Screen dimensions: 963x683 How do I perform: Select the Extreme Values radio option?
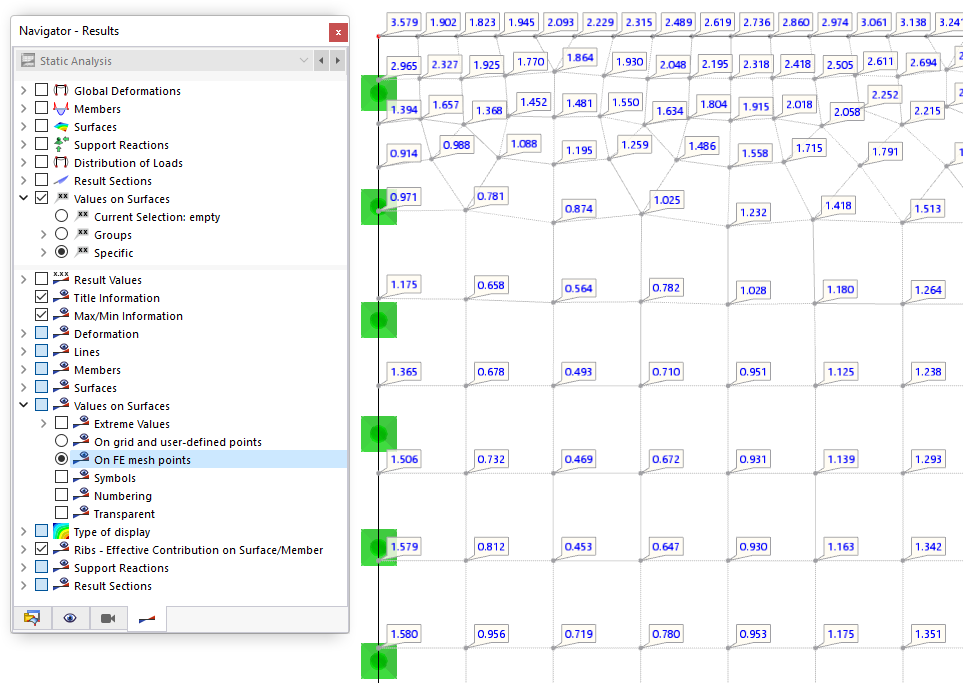click(x=60, y=423)
